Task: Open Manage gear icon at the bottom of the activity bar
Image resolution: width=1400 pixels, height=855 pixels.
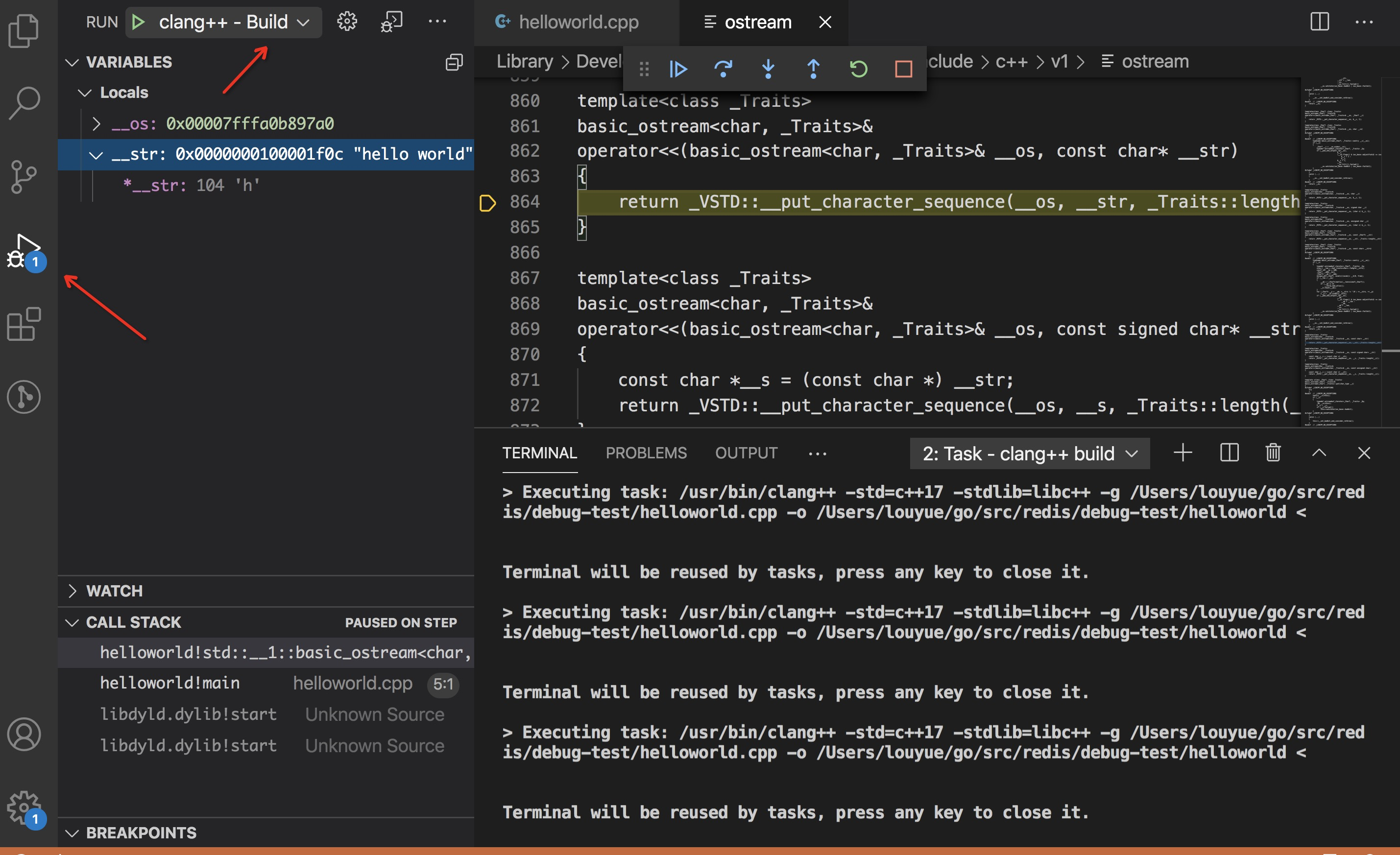Action: point(25,808)
